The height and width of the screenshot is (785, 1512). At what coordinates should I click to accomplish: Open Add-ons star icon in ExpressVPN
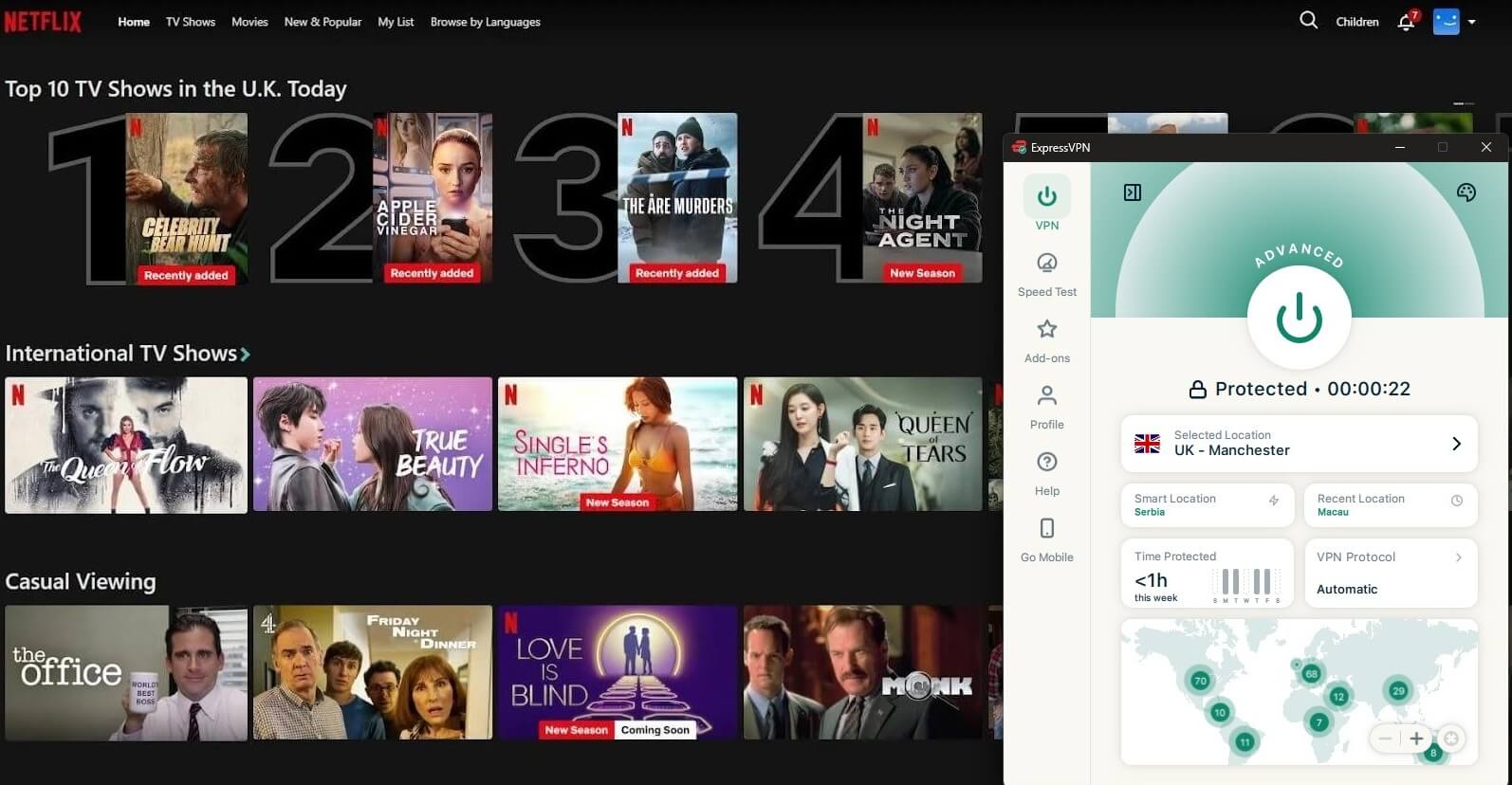click(x=1047, y=330)
